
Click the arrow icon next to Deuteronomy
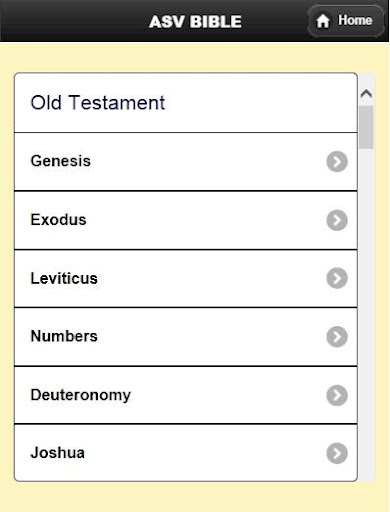(x=337, y=395)
